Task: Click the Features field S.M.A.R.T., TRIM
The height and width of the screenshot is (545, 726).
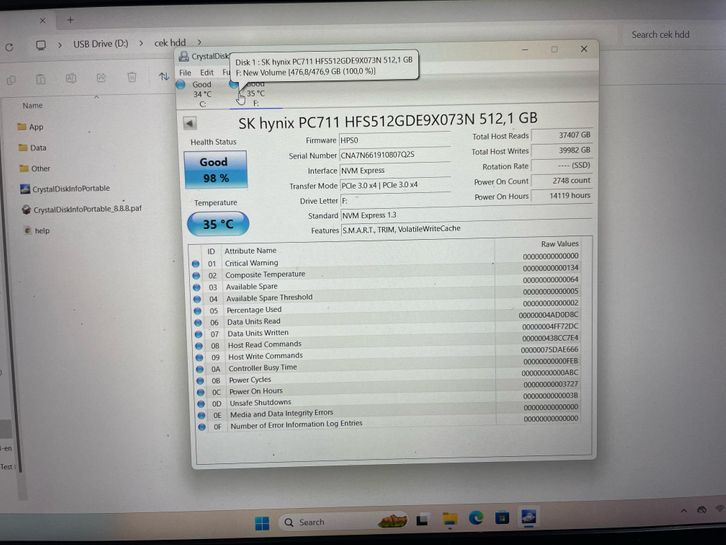Action: (466, 229)
